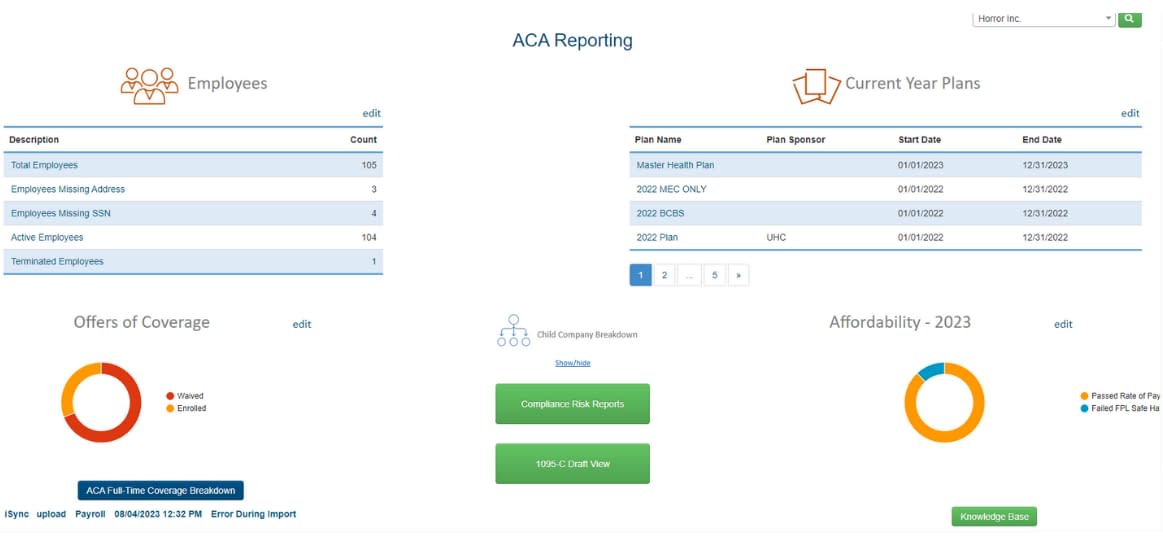The image size is (1163, 547).
Task: Click the Employees people group icon
Action: click(150, 85)
